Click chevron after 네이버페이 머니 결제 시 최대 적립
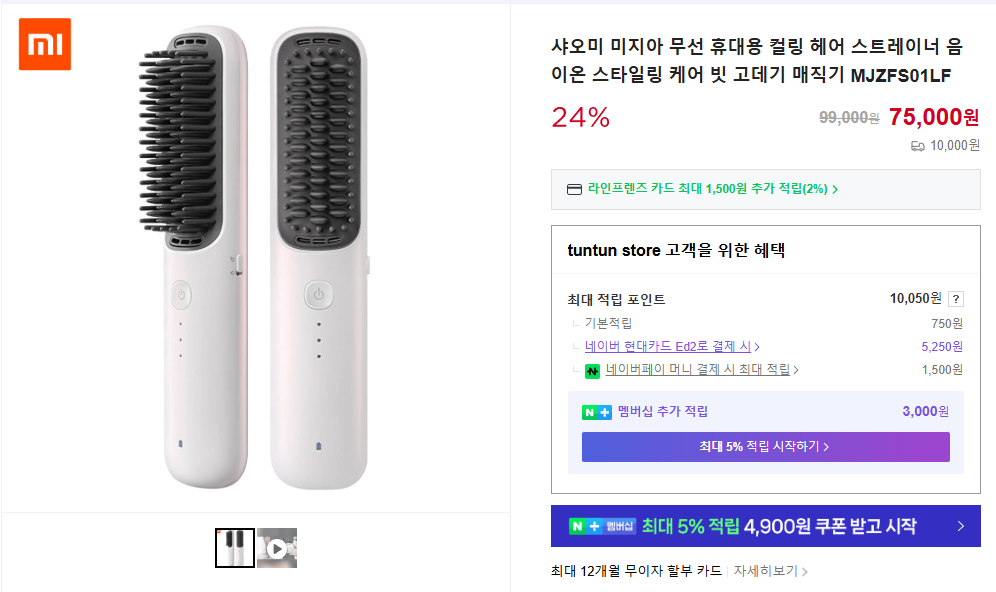This screenshot has height=592, width=996. (x=796, y=370)
